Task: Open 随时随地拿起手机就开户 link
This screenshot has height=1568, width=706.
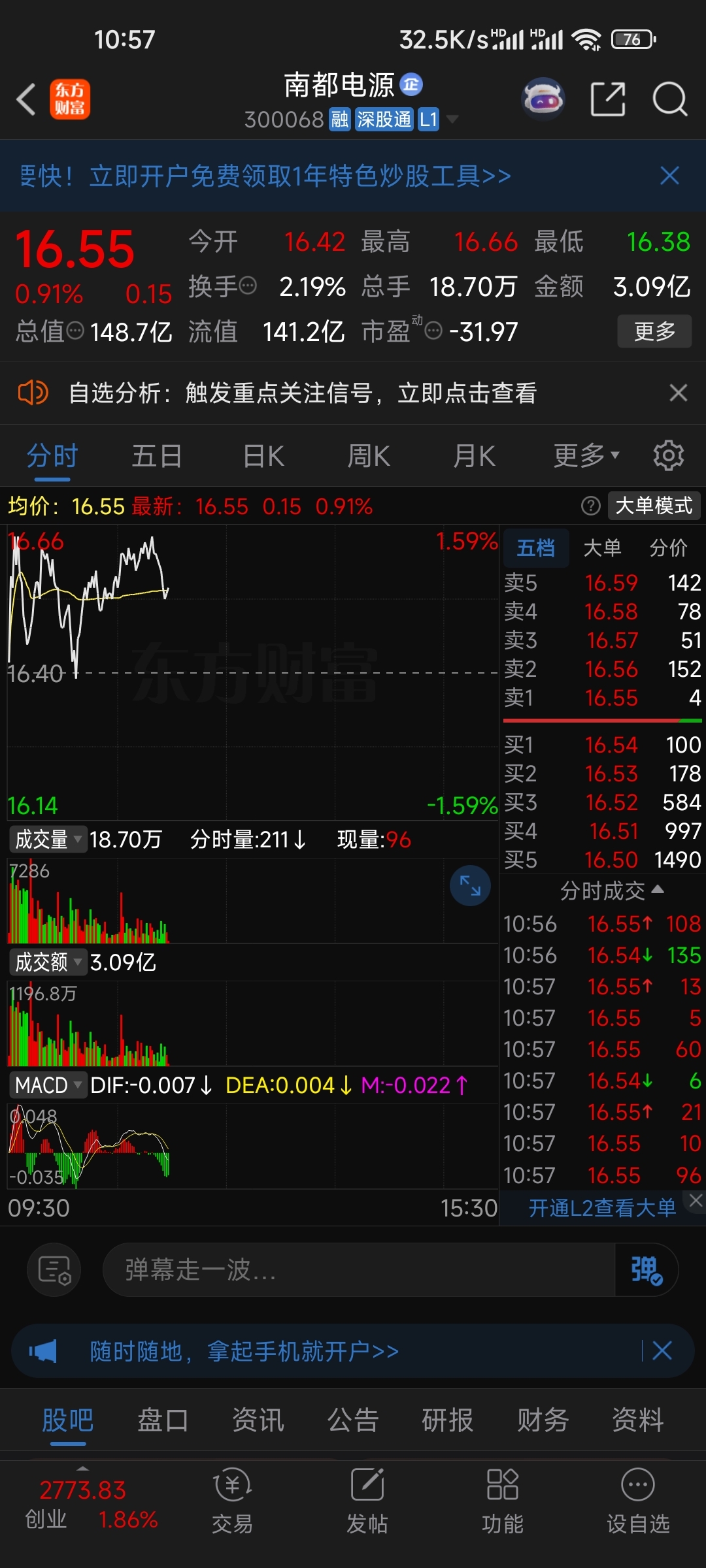Action: [244, 1351]
